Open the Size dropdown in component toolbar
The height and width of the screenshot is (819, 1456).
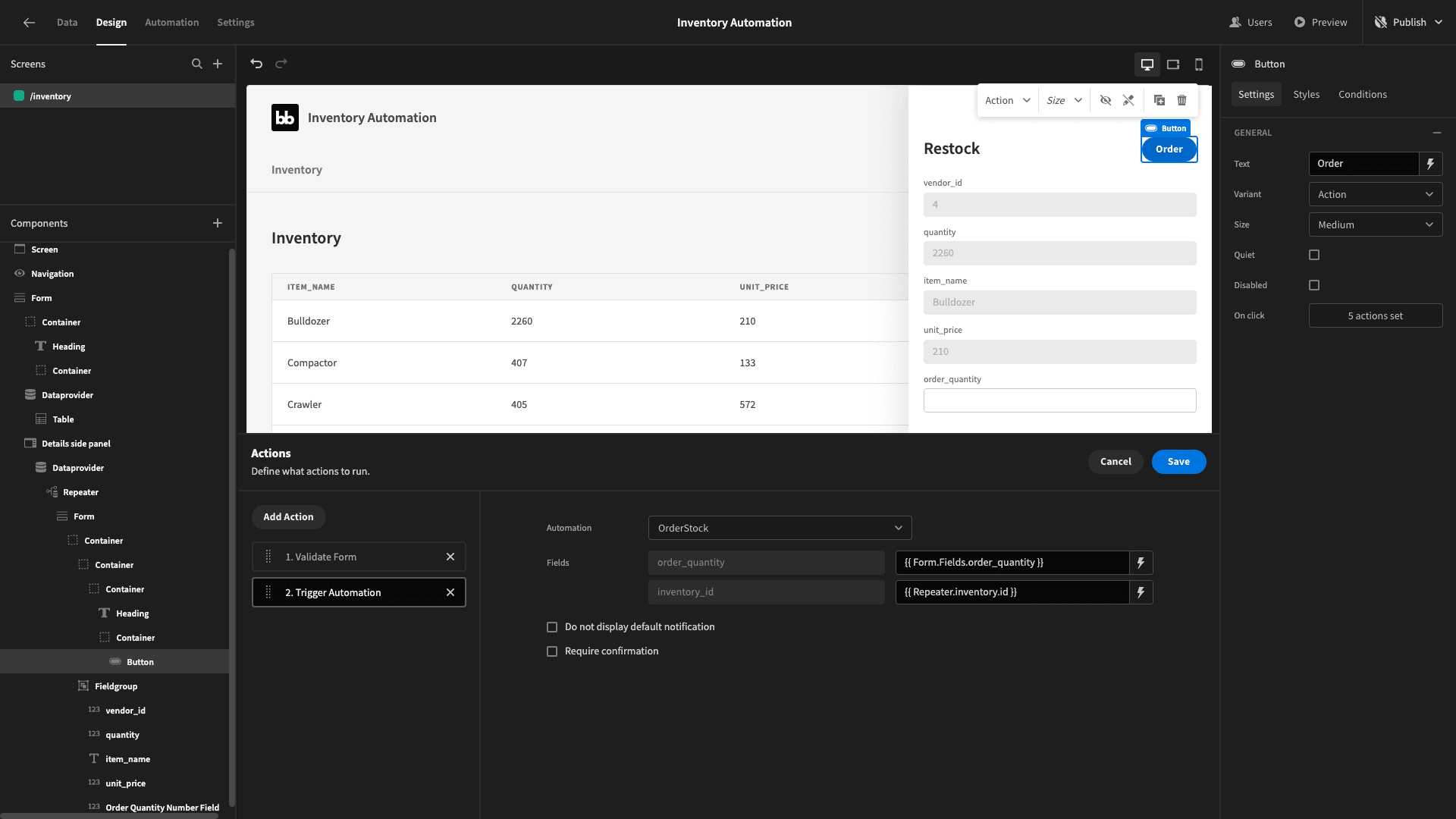(x=1063, y=100)
